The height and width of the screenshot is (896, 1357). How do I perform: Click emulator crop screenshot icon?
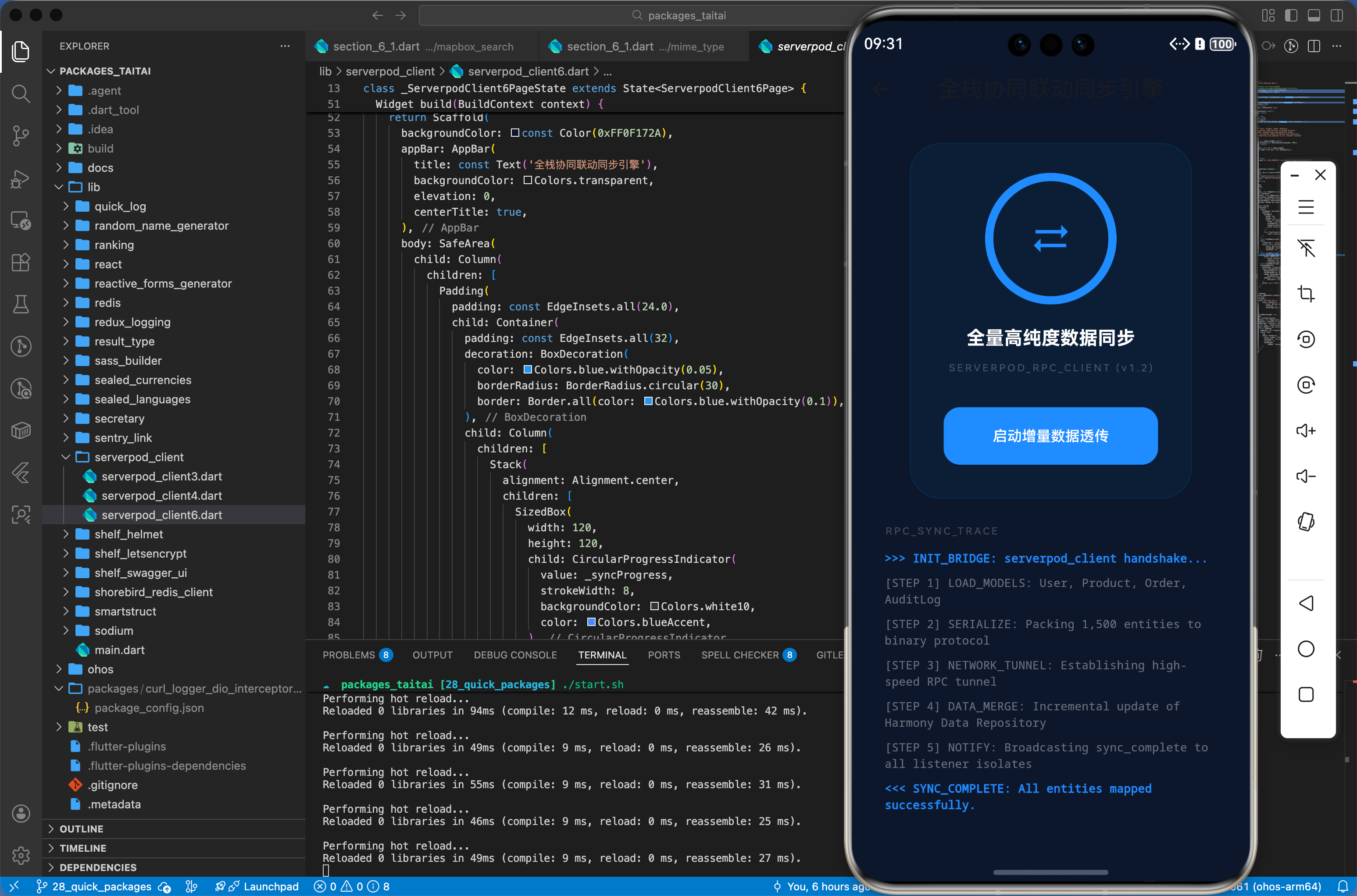point(1306,294)
